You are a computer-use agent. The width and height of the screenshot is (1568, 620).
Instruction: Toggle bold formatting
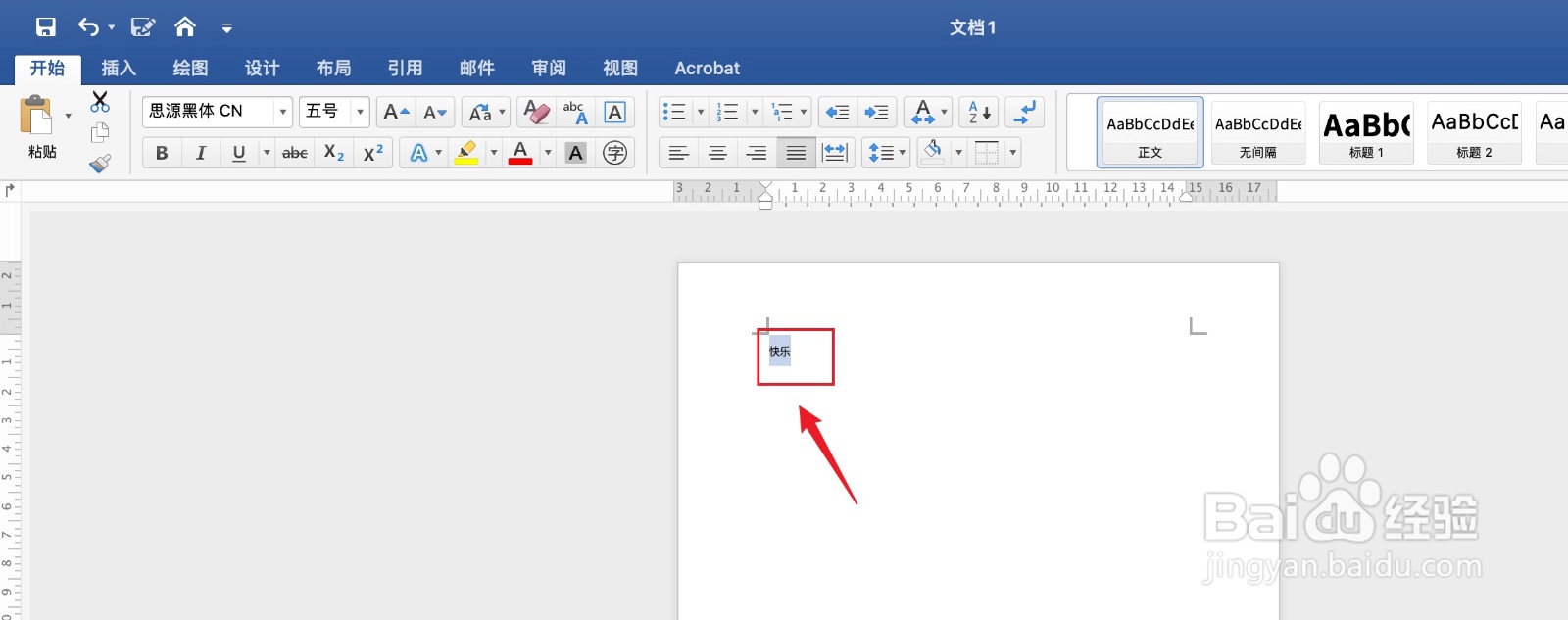(x=162, y=153)
